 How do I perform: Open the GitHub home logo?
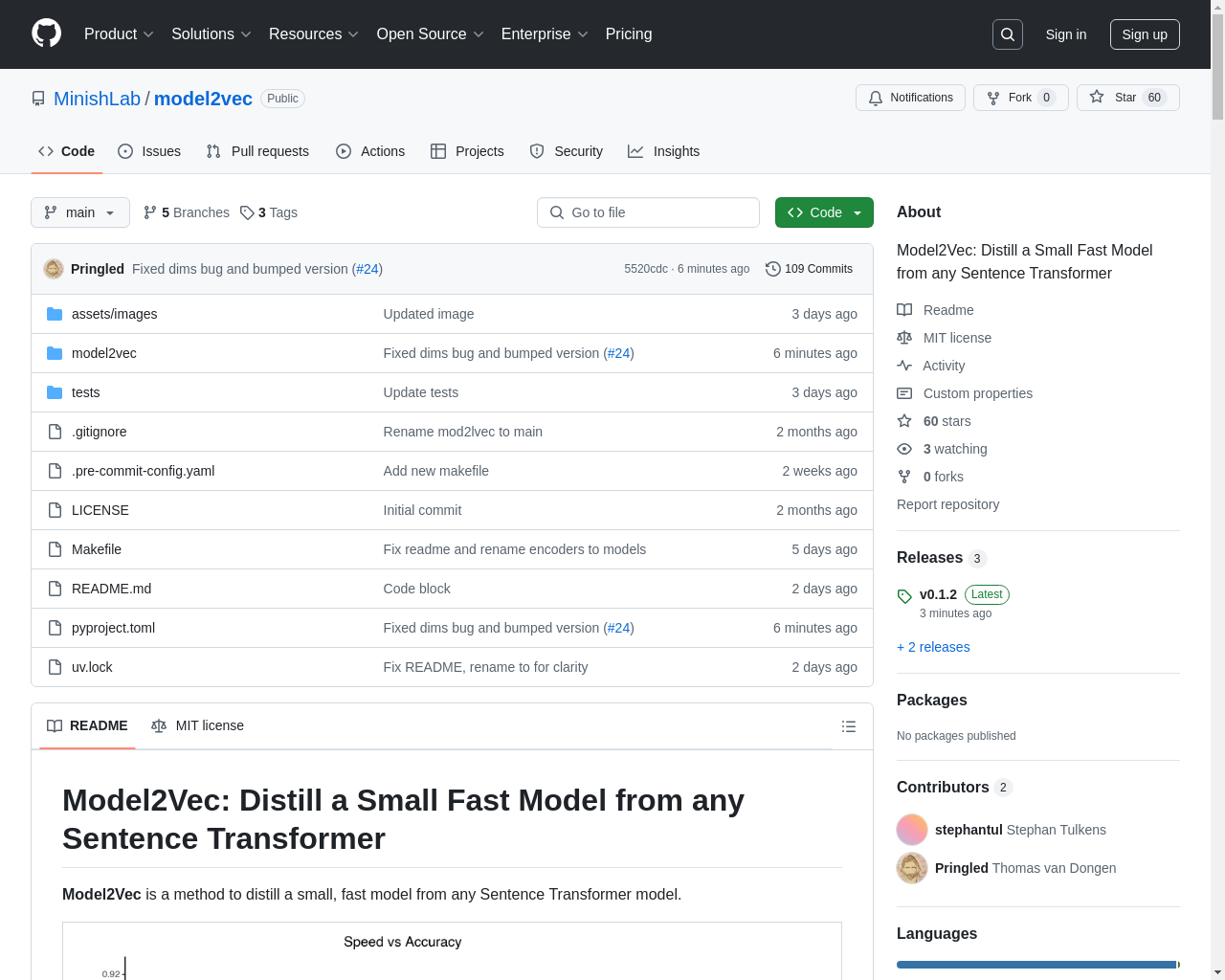46,33
